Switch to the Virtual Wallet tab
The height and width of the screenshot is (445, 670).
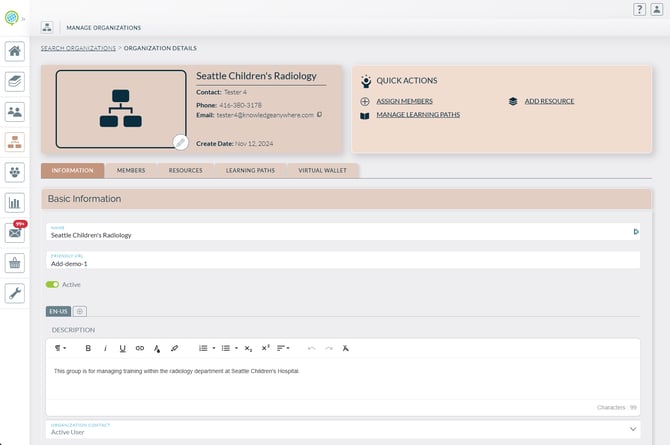(x=322, y=171)
